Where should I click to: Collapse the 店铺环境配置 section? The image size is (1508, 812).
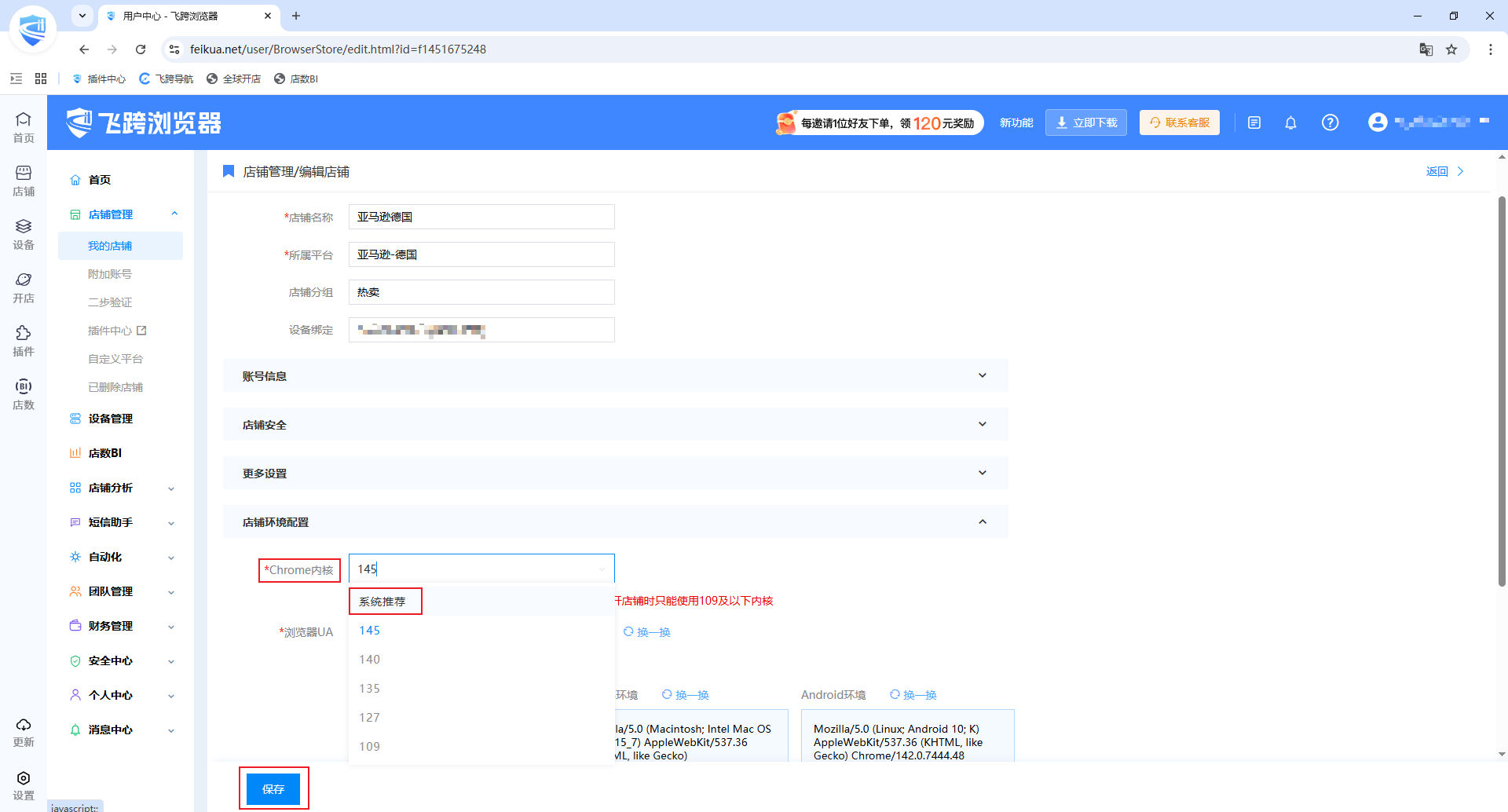pos(615,522)
